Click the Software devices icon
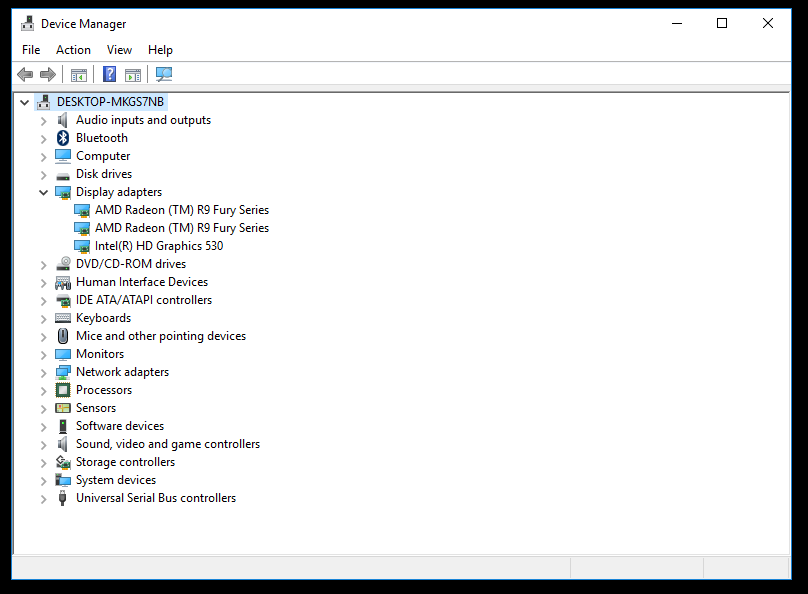This screenshot has height=594, width=808. click(63, 426)
